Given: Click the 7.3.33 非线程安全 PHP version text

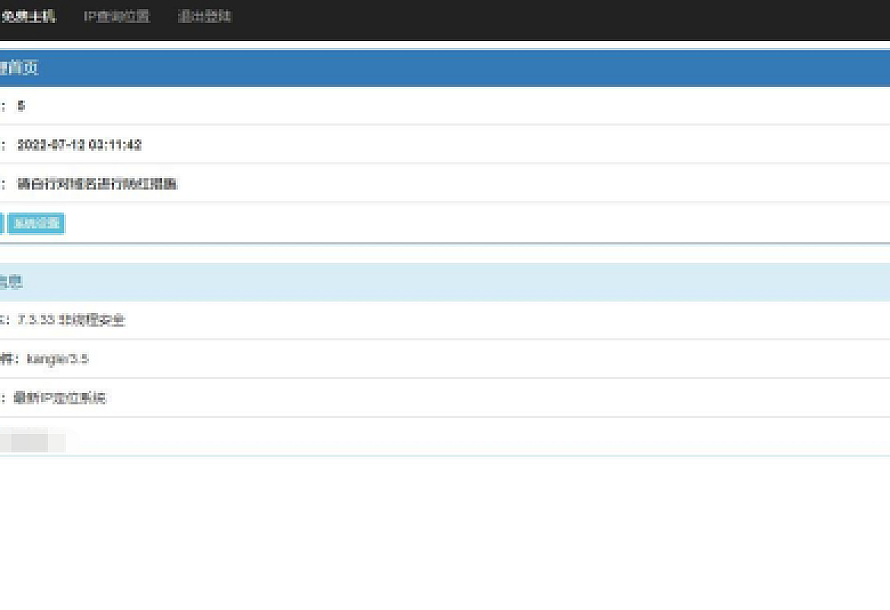Looking at the screenshot, I should coord(71,320).
